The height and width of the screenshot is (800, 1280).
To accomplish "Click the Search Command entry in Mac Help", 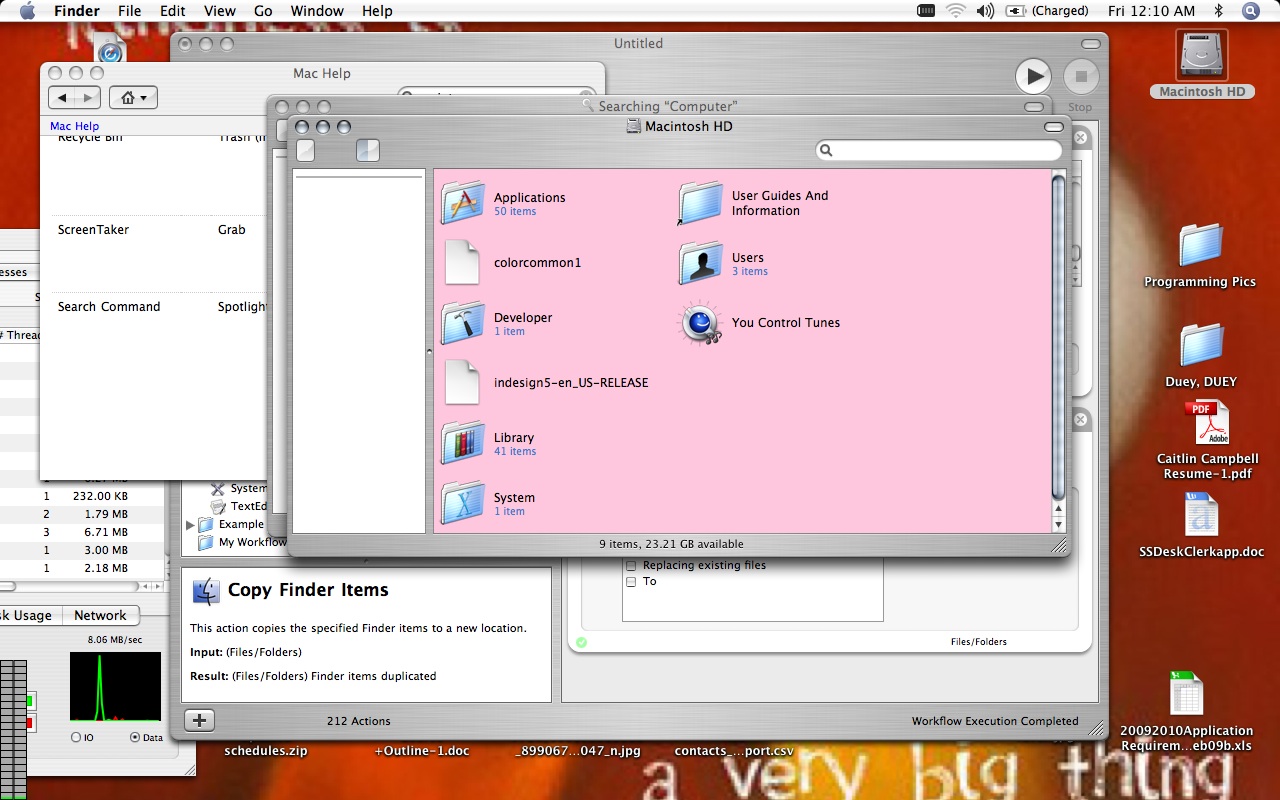I will click(x=109, y=307).
